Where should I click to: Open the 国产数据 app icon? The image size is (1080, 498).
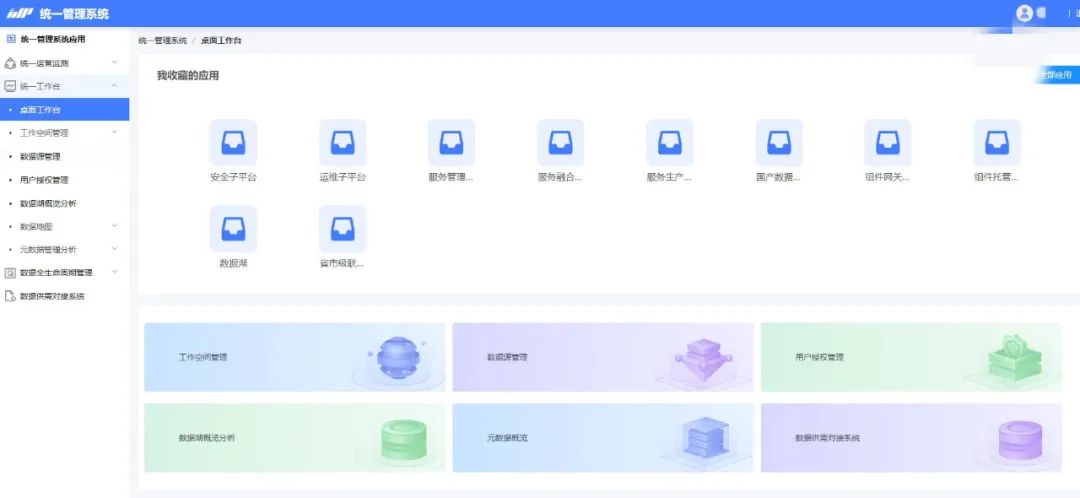[779, 143]
